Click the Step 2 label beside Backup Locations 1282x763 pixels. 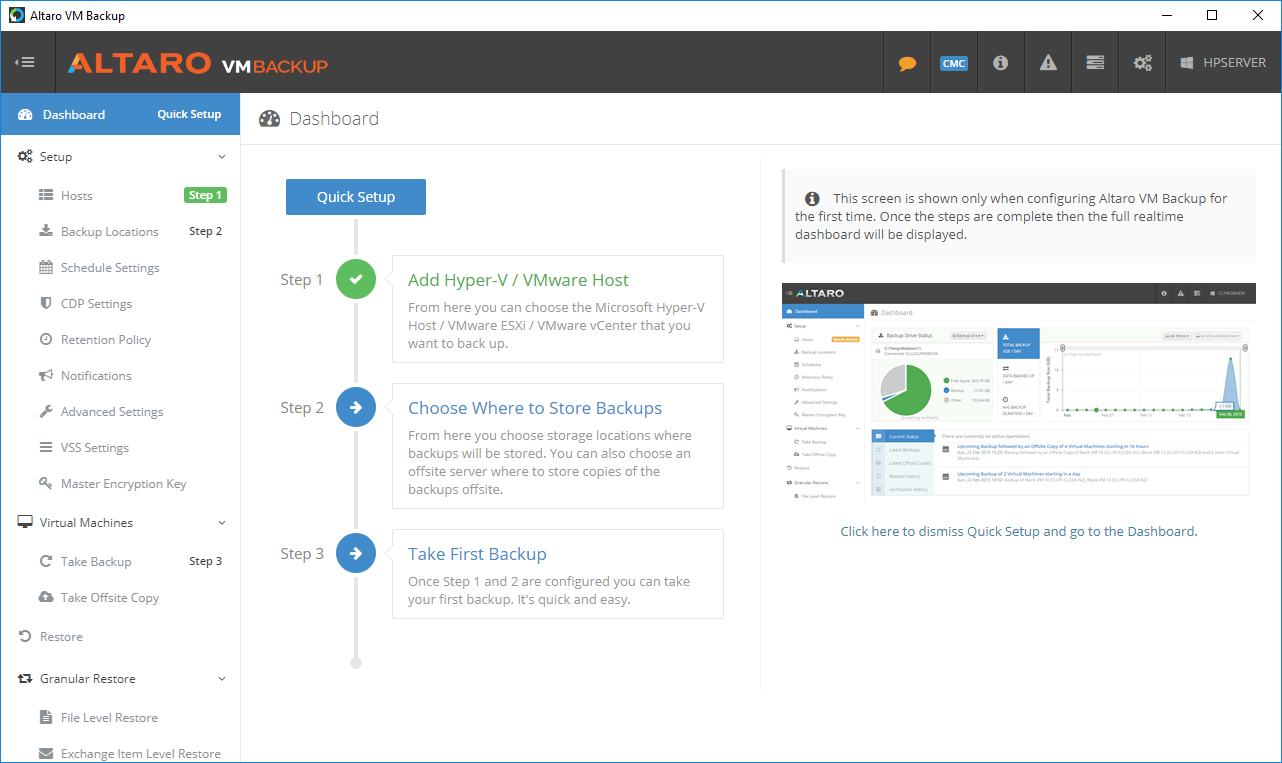coord(206,231)
